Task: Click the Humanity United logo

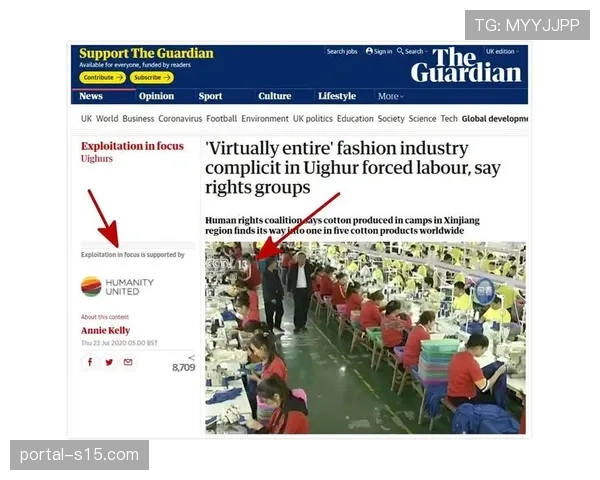Action: click(117, 287)
